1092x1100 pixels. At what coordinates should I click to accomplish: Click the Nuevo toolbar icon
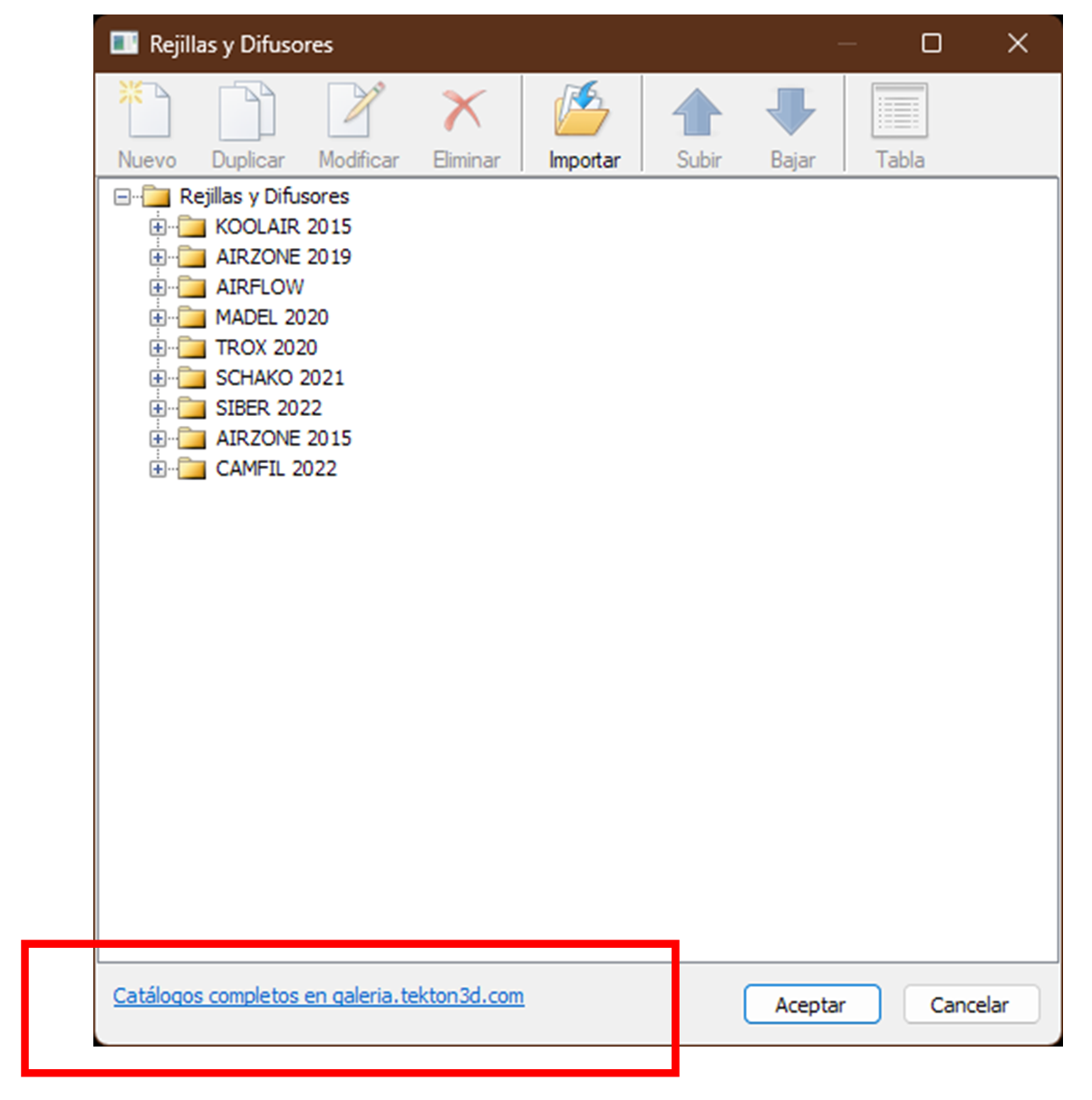coord(146,111)
